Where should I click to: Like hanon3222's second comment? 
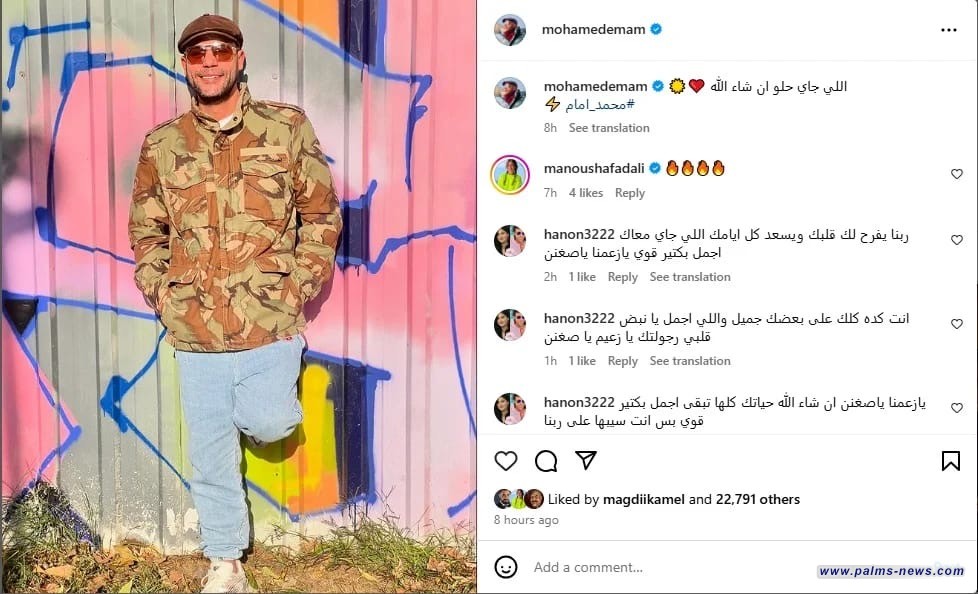957,324
